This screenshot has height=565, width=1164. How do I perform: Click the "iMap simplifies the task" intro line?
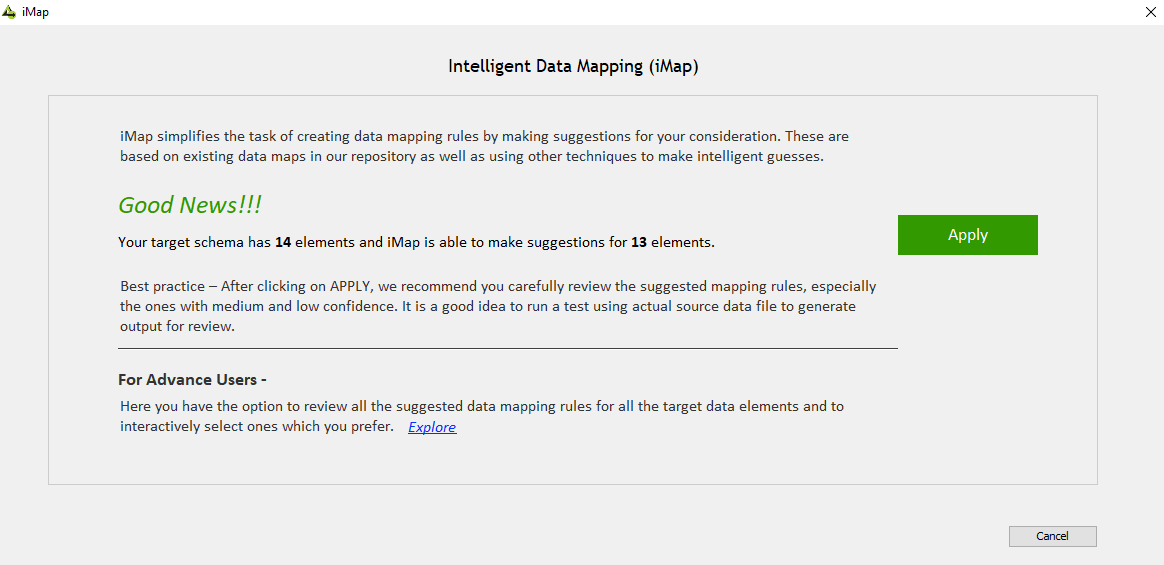(210, 136)
